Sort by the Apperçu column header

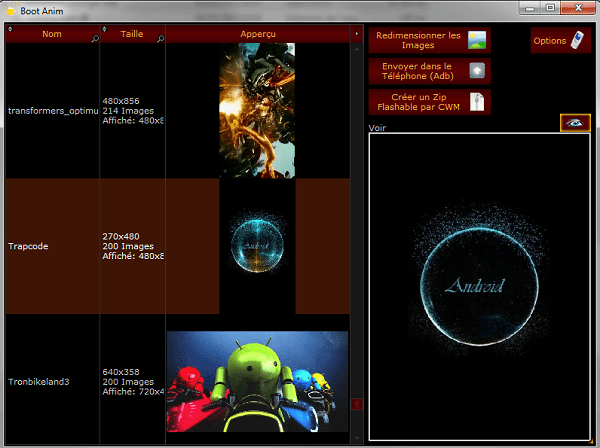258,34
